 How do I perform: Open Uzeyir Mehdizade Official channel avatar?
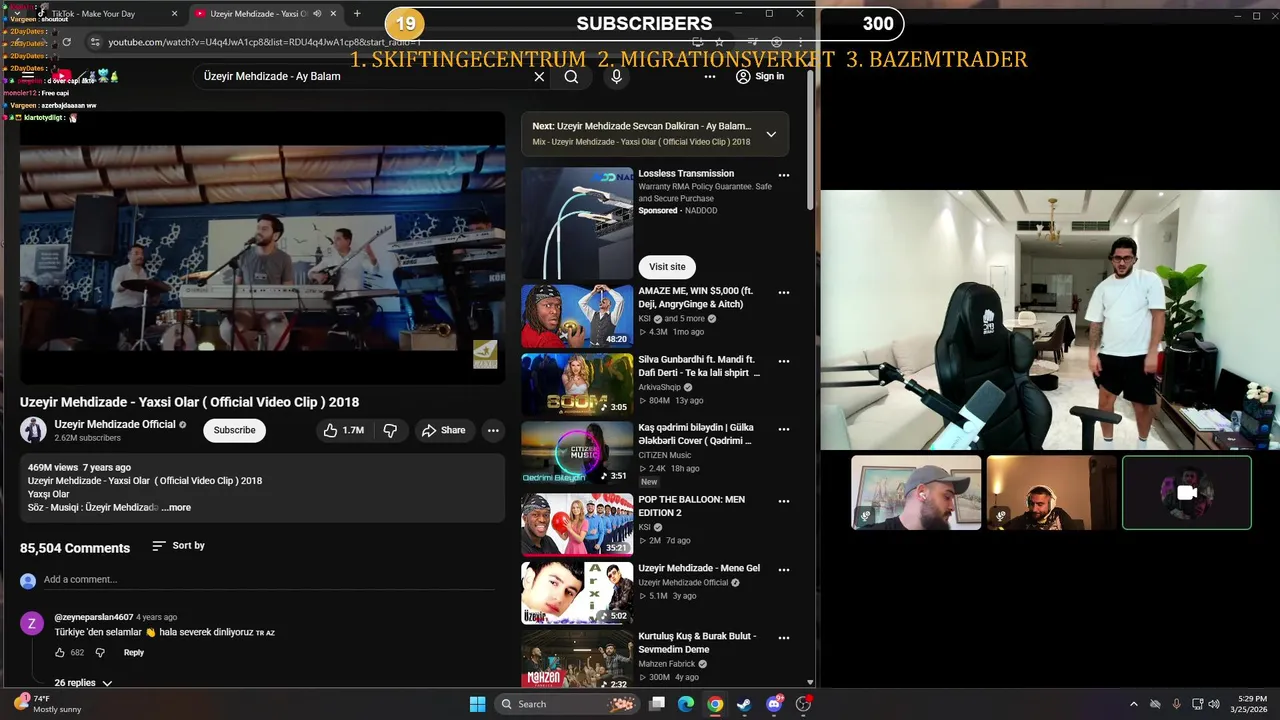pyautogui.click(x=33, y=430)
